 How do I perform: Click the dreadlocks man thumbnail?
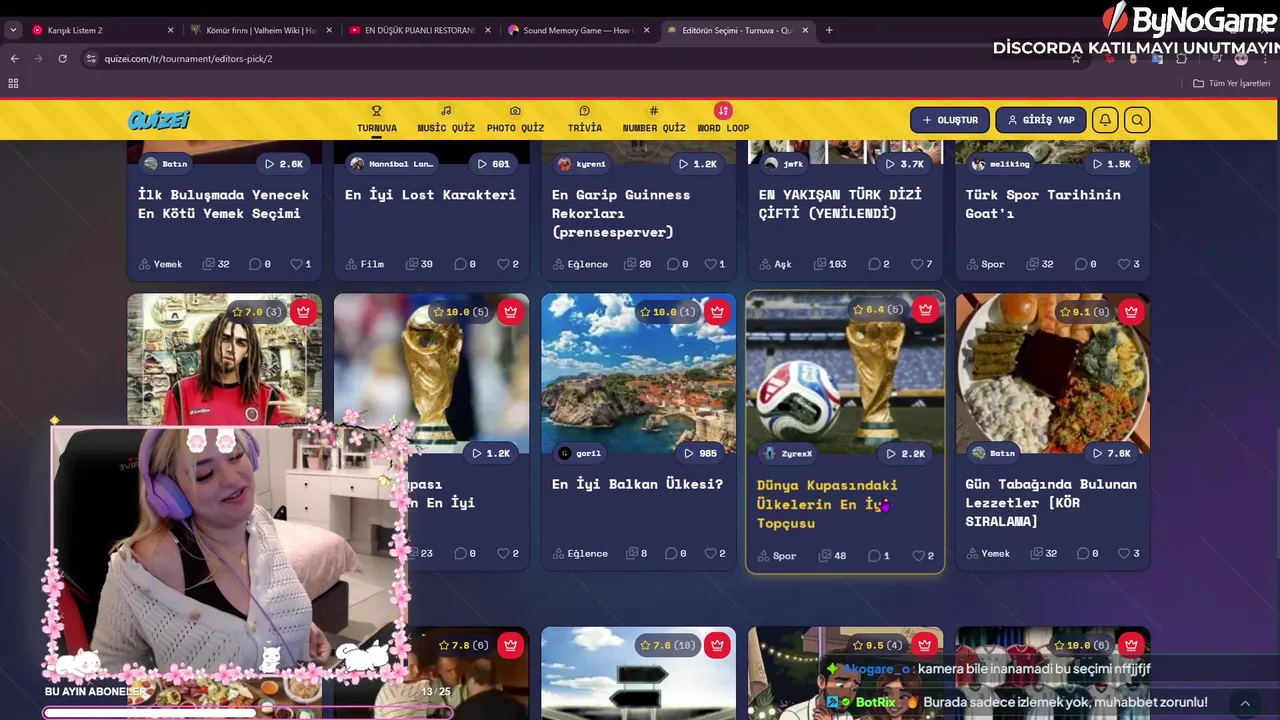(x=224, y=360)
